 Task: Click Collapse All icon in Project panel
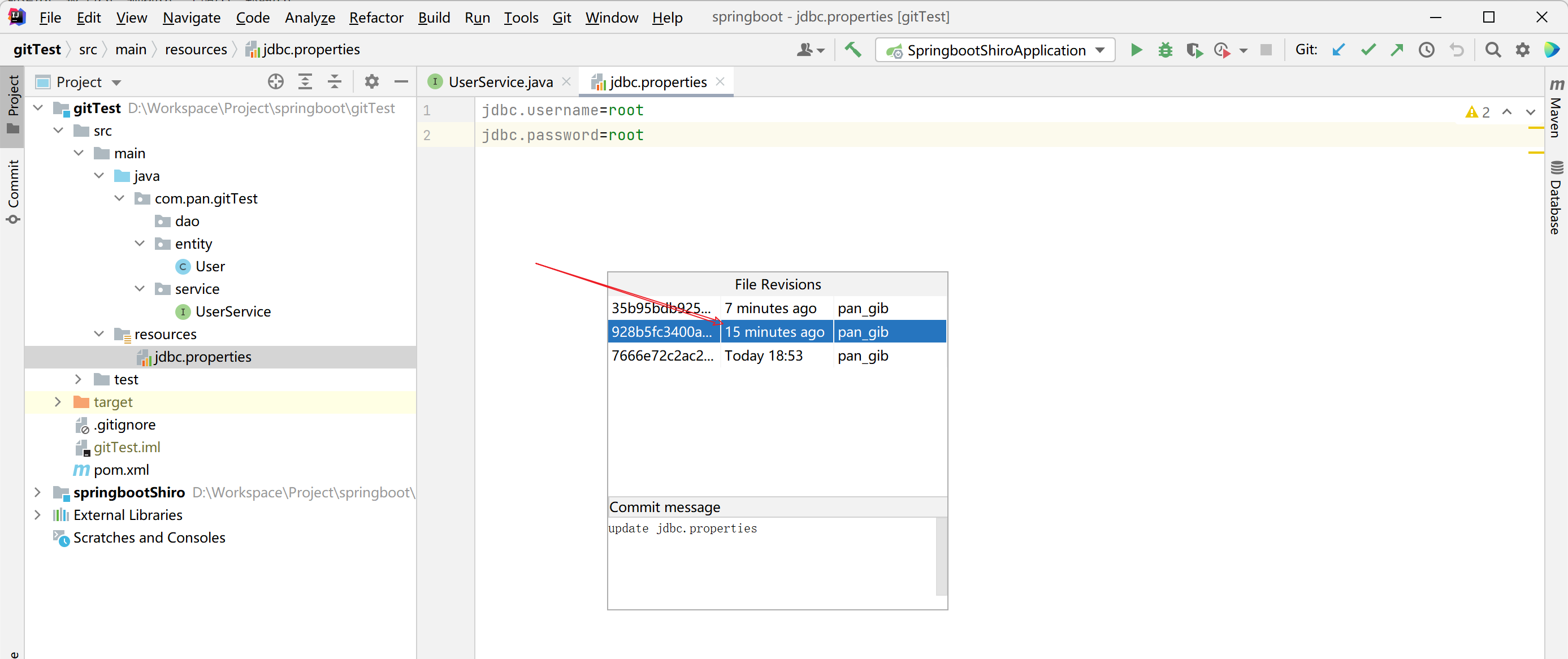point(334,81)
